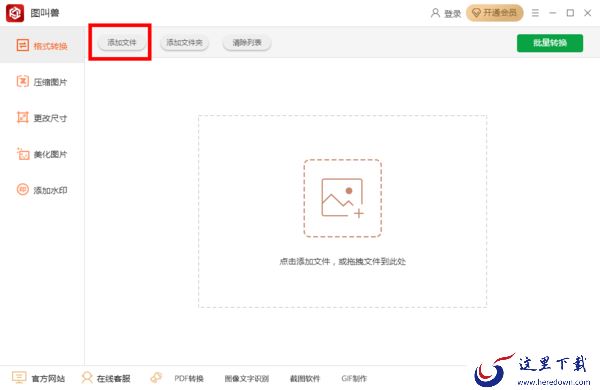Click the diamond icon in 开通会员
This screenshot has width=600, height=390.
(476, 13)
